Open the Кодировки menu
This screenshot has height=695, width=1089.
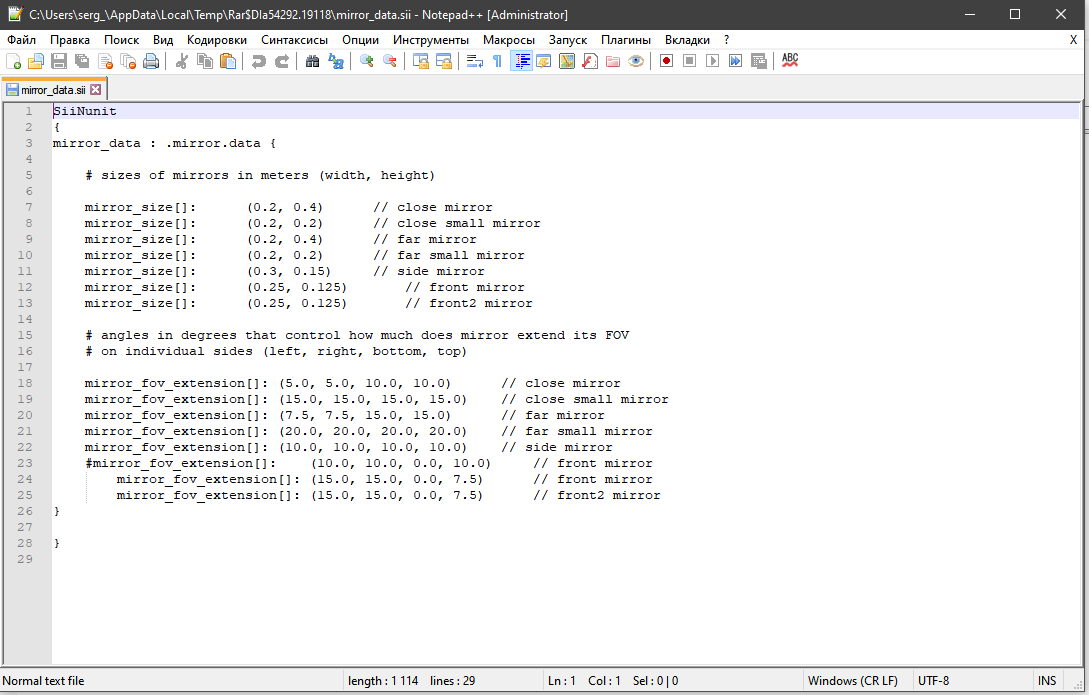click(217, 40)
